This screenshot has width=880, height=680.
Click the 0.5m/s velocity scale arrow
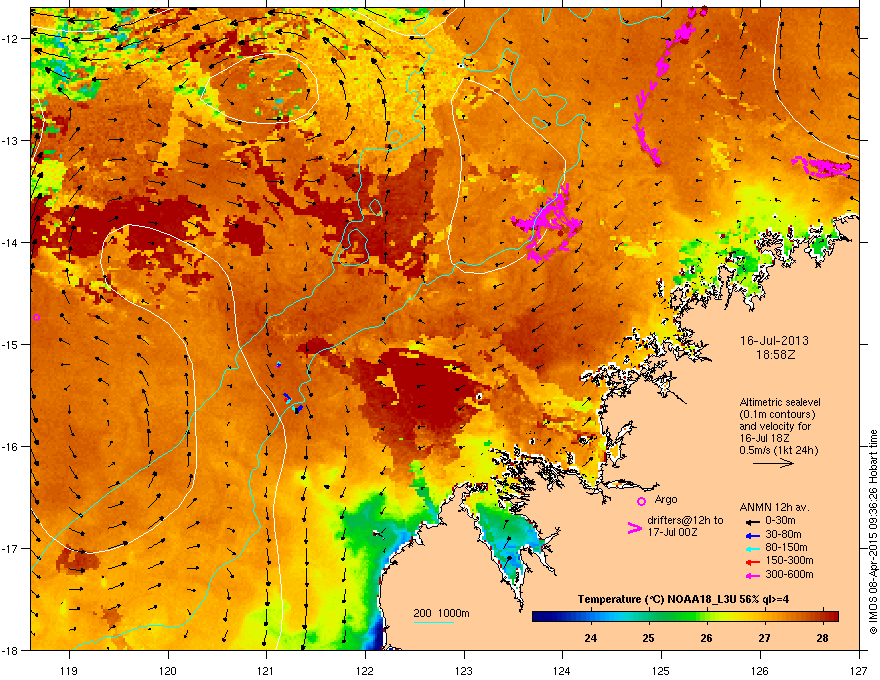coord(773,463)
